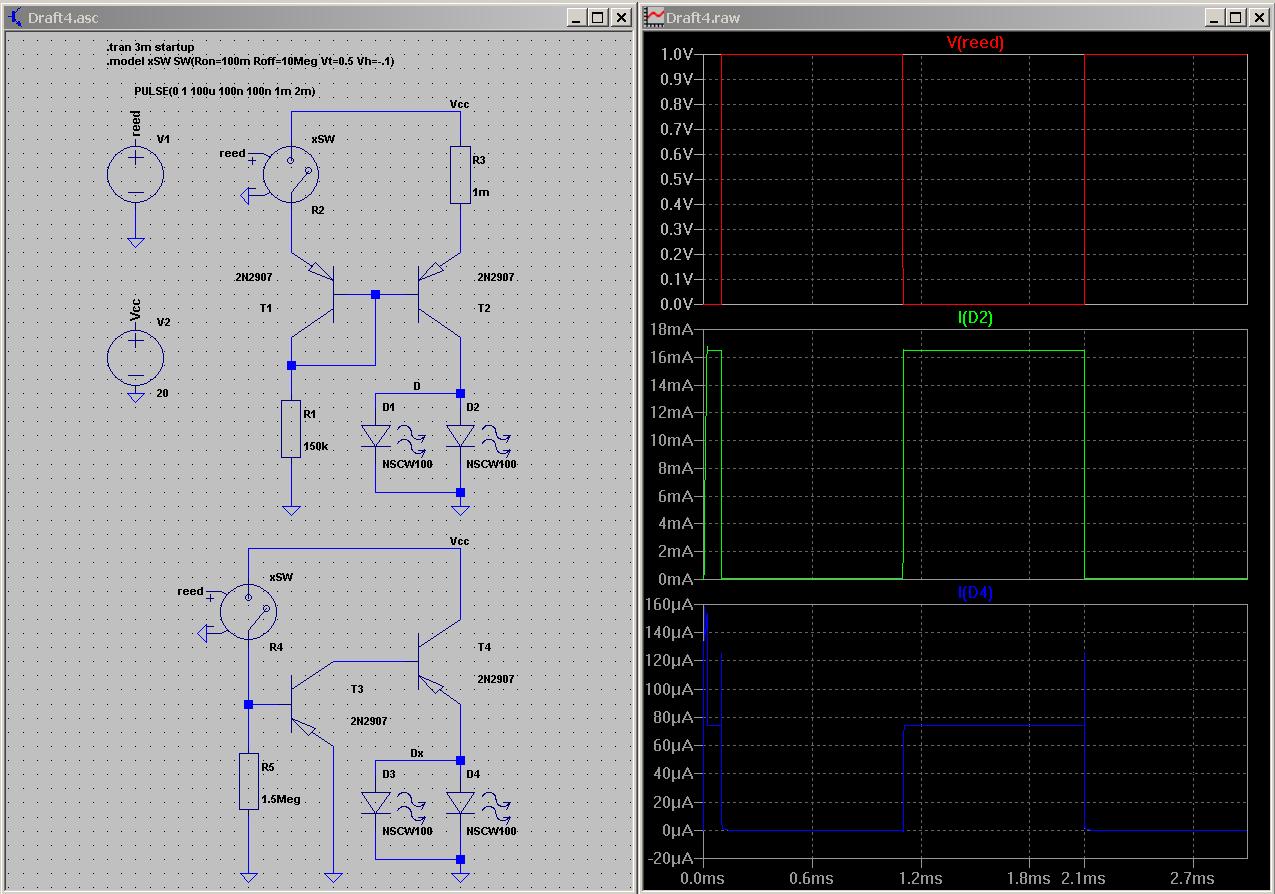Click the ground symbol below V1

135,241
